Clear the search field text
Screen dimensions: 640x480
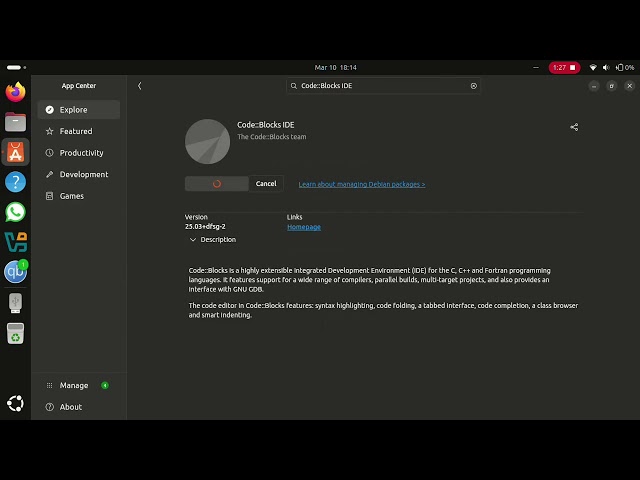click(473, 86)
